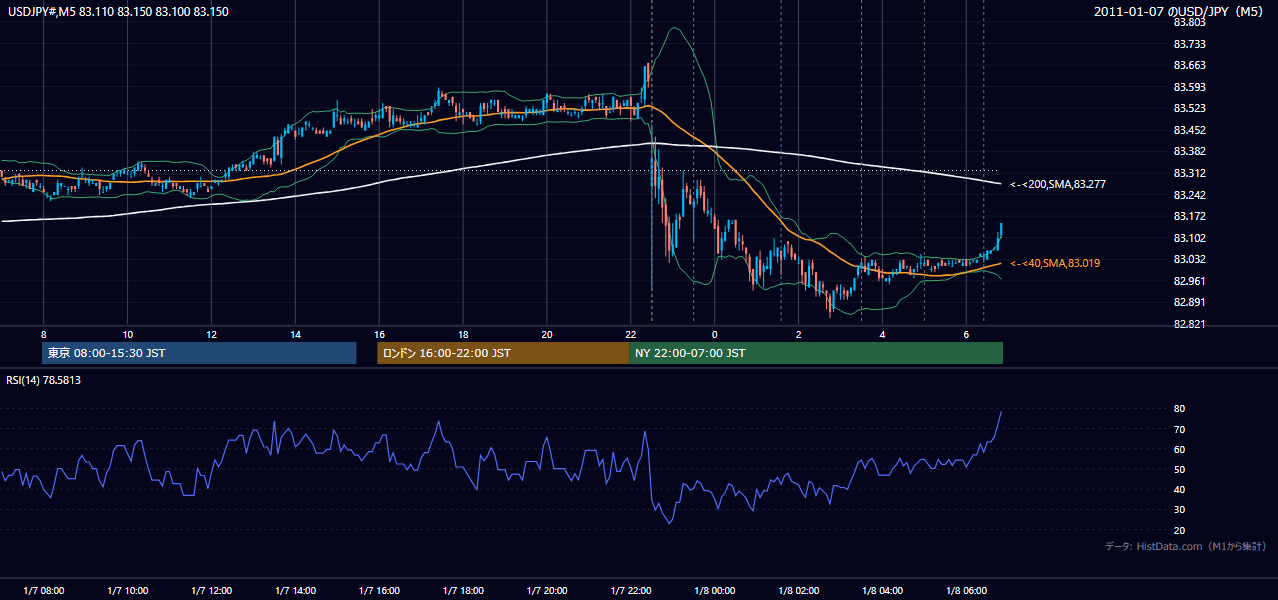Click price axis value 82.961
The width and height of the screenshot is (1278, 600).
pos(1189,281)
